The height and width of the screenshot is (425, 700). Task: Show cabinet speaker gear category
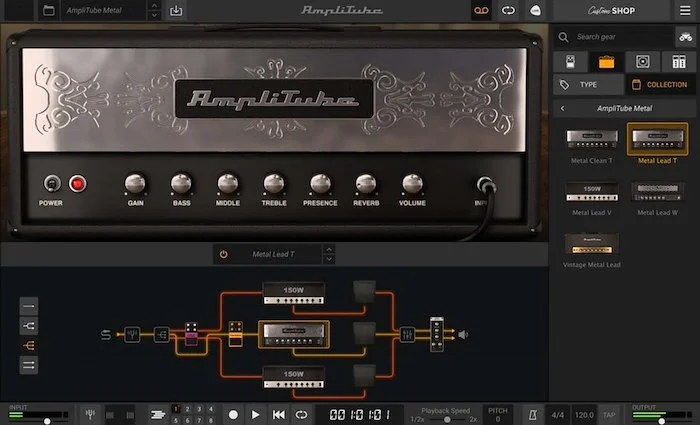[x=642, y=62]
